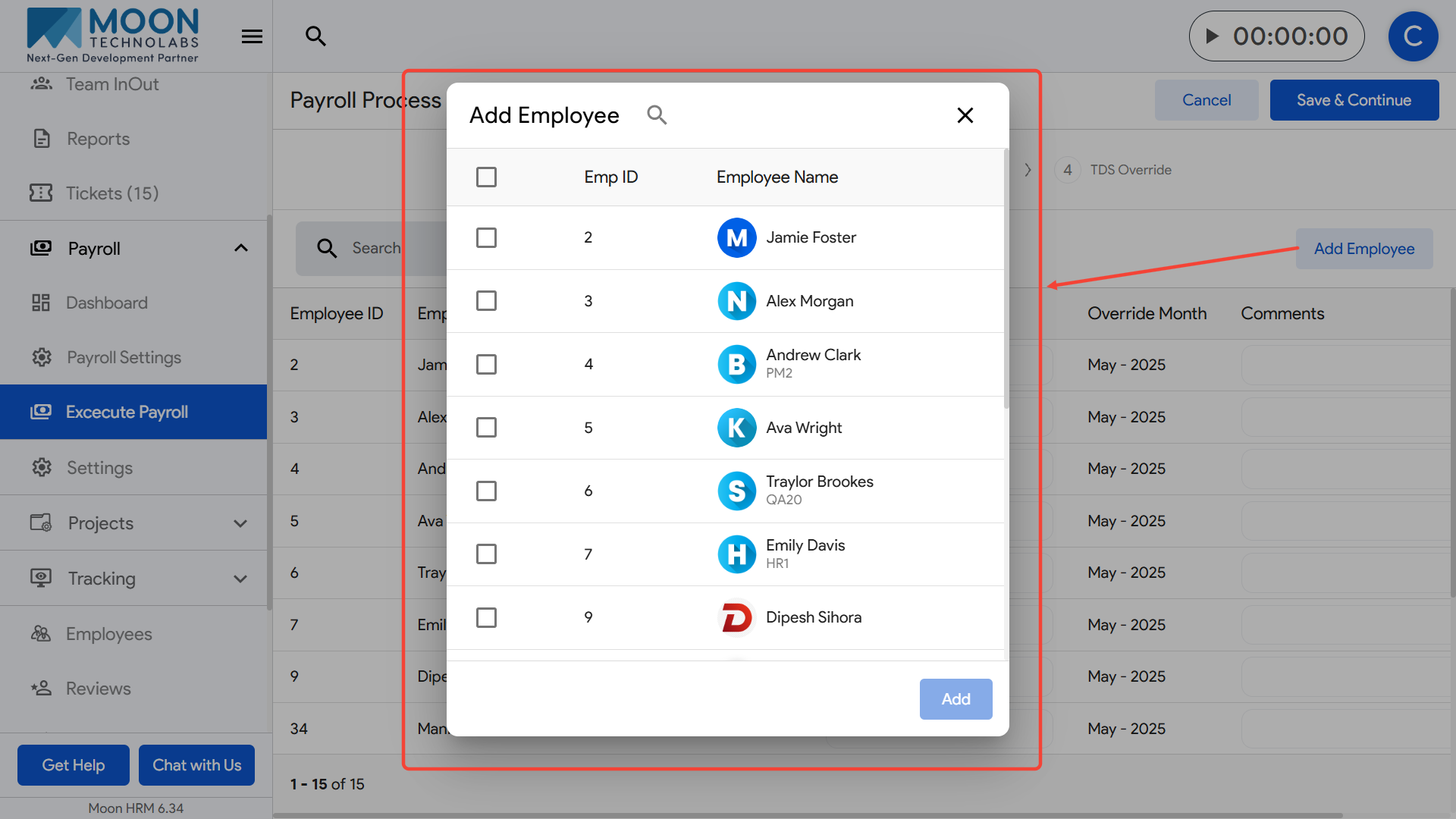This screenshot has height=819, width=1456.
Task: Close the Add Employee dialog
Action: (965, 115)
